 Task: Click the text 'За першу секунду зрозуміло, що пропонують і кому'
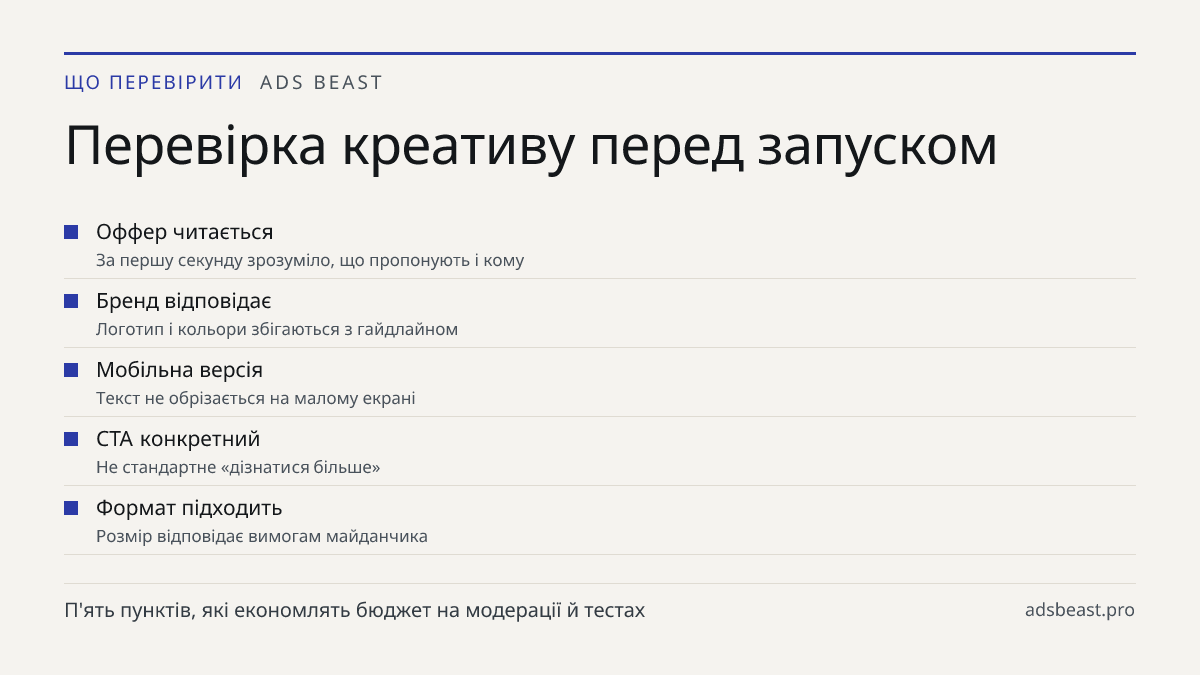(310, 260)
